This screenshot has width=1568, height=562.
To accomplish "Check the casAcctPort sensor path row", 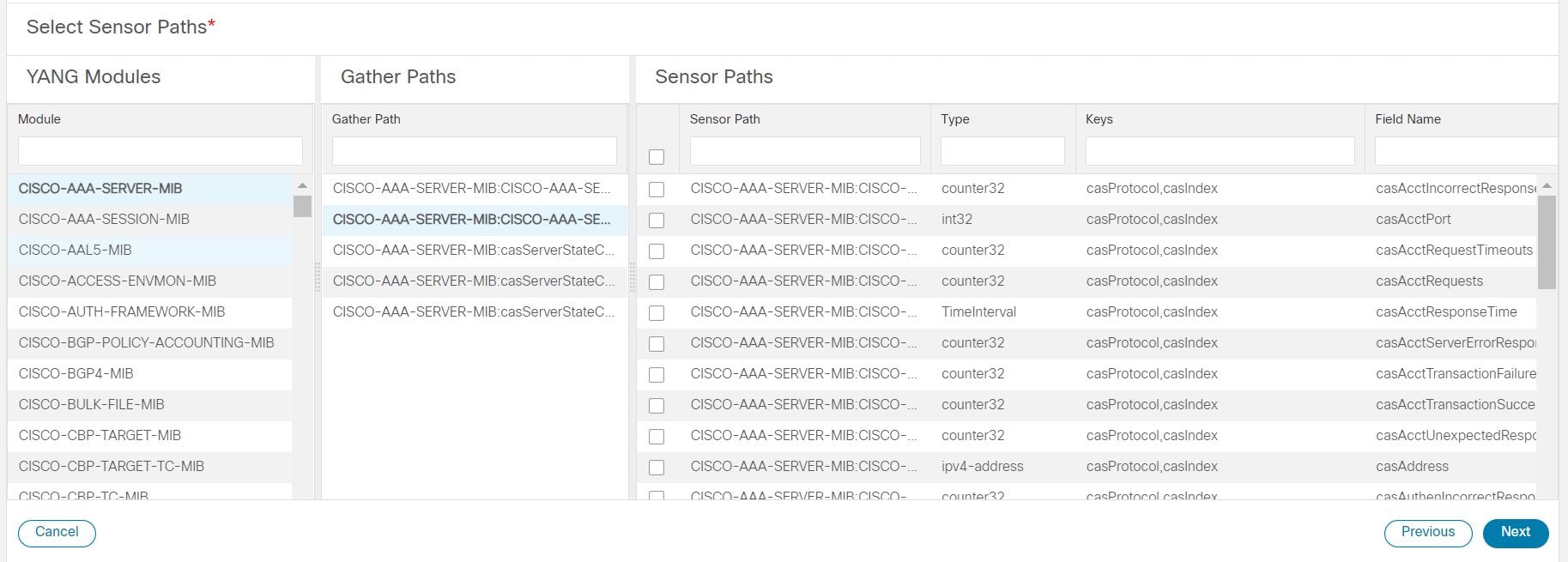I will pos(657,221).
